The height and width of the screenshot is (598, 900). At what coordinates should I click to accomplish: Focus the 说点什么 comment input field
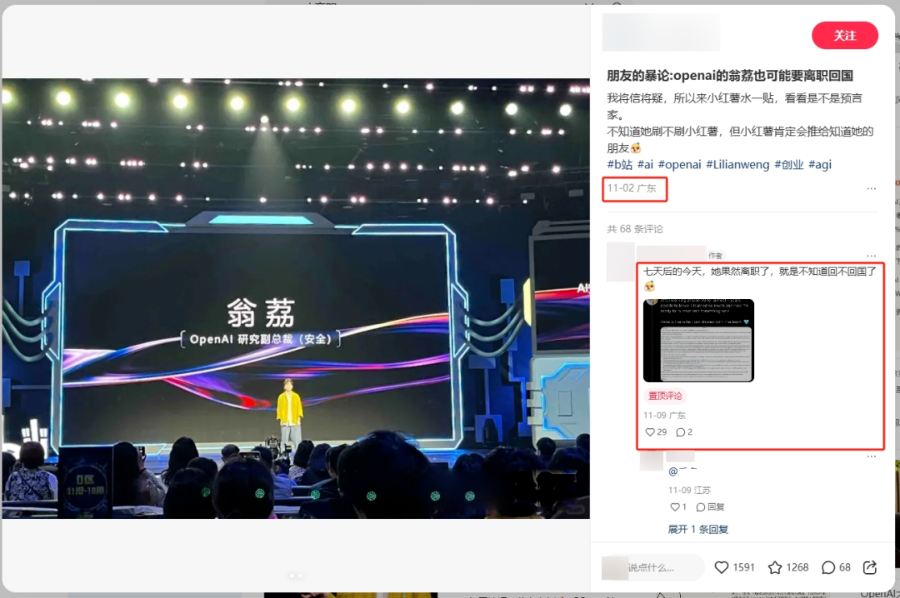click(x=653, y=568)
